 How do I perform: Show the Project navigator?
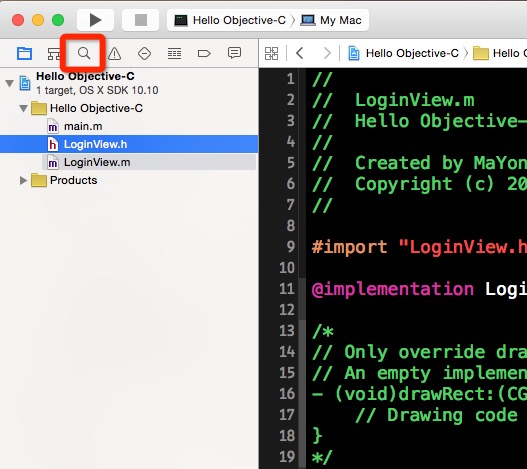(x=25, y=53)
